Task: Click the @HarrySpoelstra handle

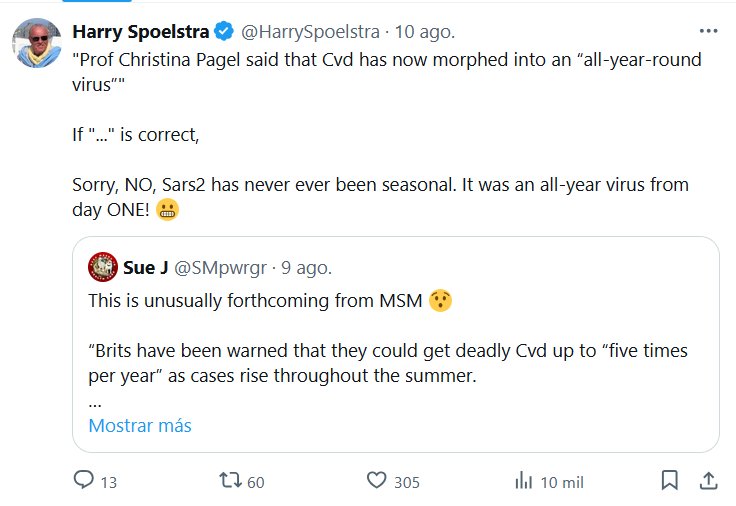Action: click(x=312, y=30)
